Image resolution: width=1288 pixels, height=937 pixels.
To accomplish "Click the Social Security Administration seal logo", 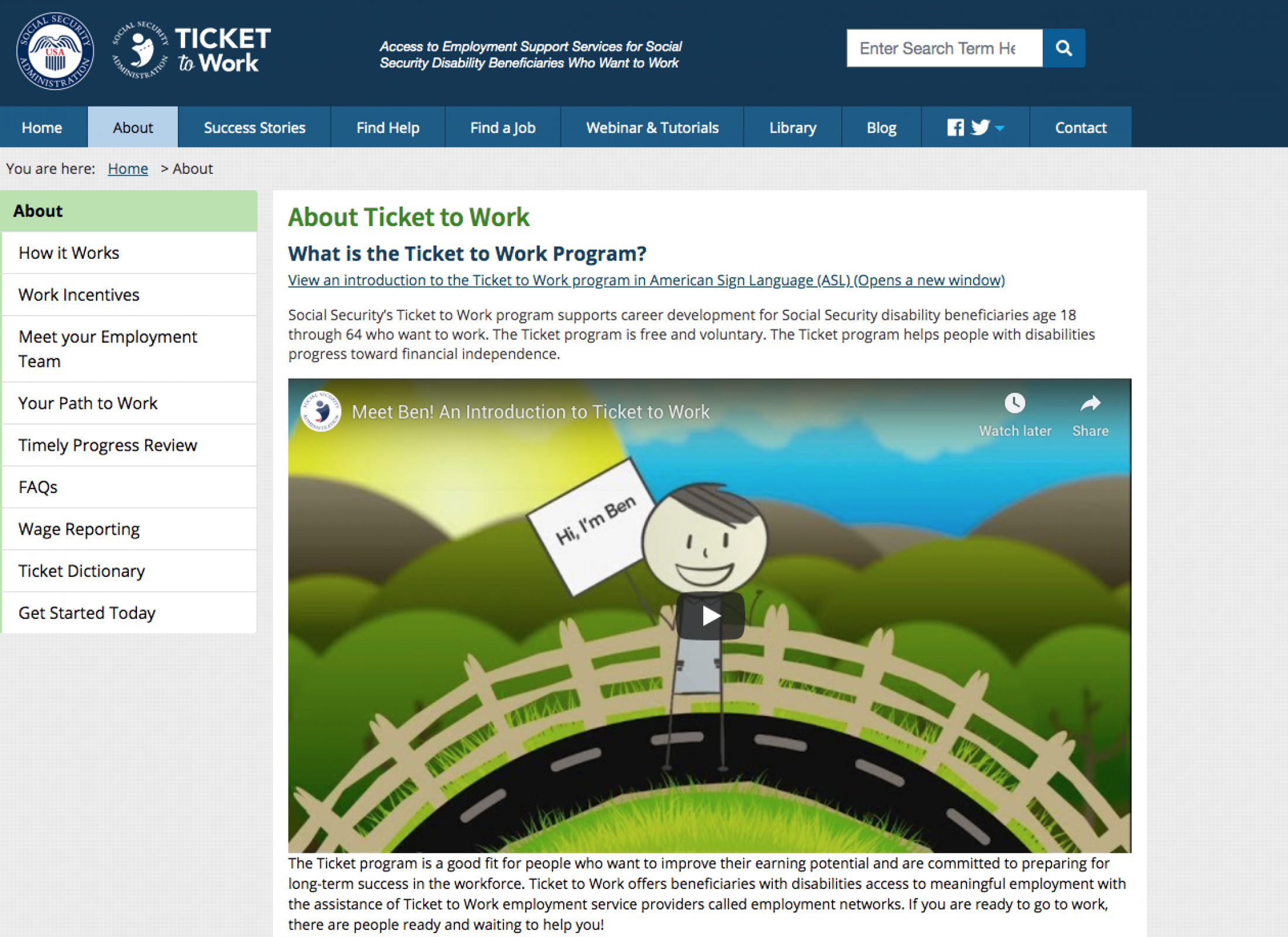I will pos(55,51).
